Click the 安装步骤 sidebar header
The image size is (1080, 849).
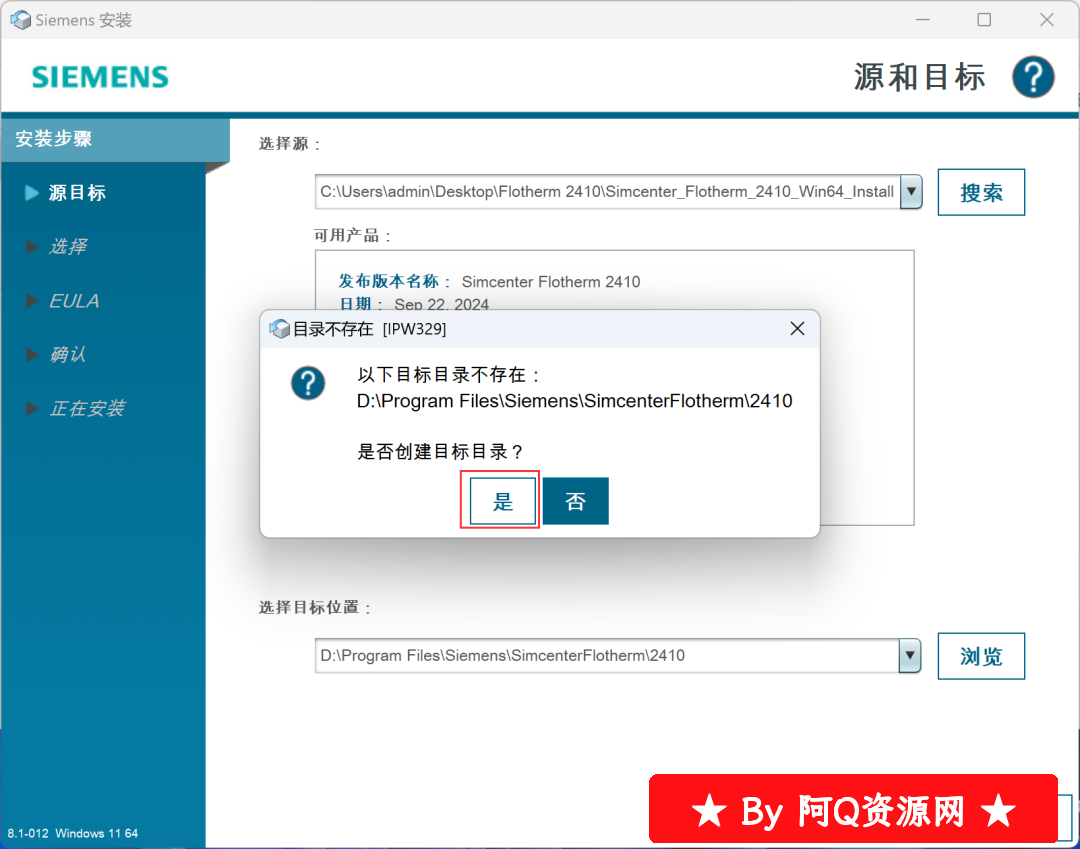point(115,140)
